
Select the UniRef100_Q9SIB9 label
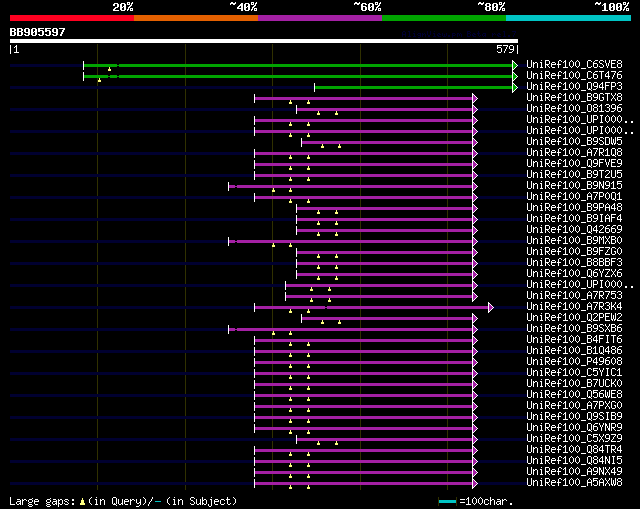point(574,417)
